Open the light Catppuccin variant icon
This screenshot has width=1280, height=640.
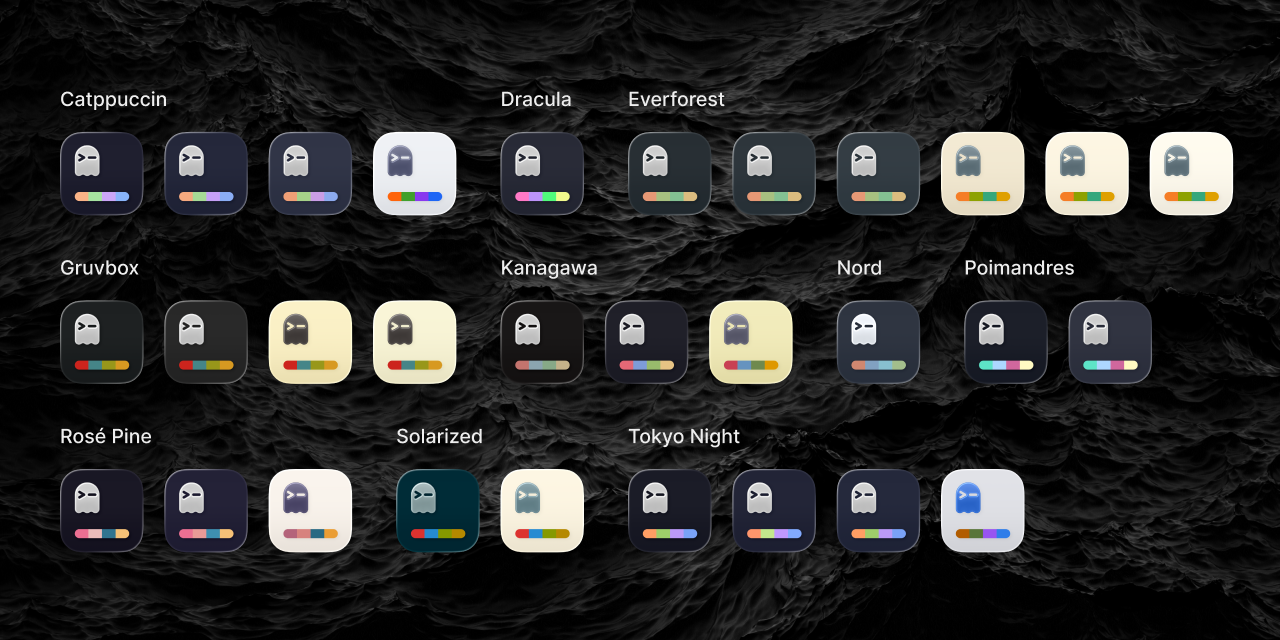pyautogui.click(x=414, y=174)
